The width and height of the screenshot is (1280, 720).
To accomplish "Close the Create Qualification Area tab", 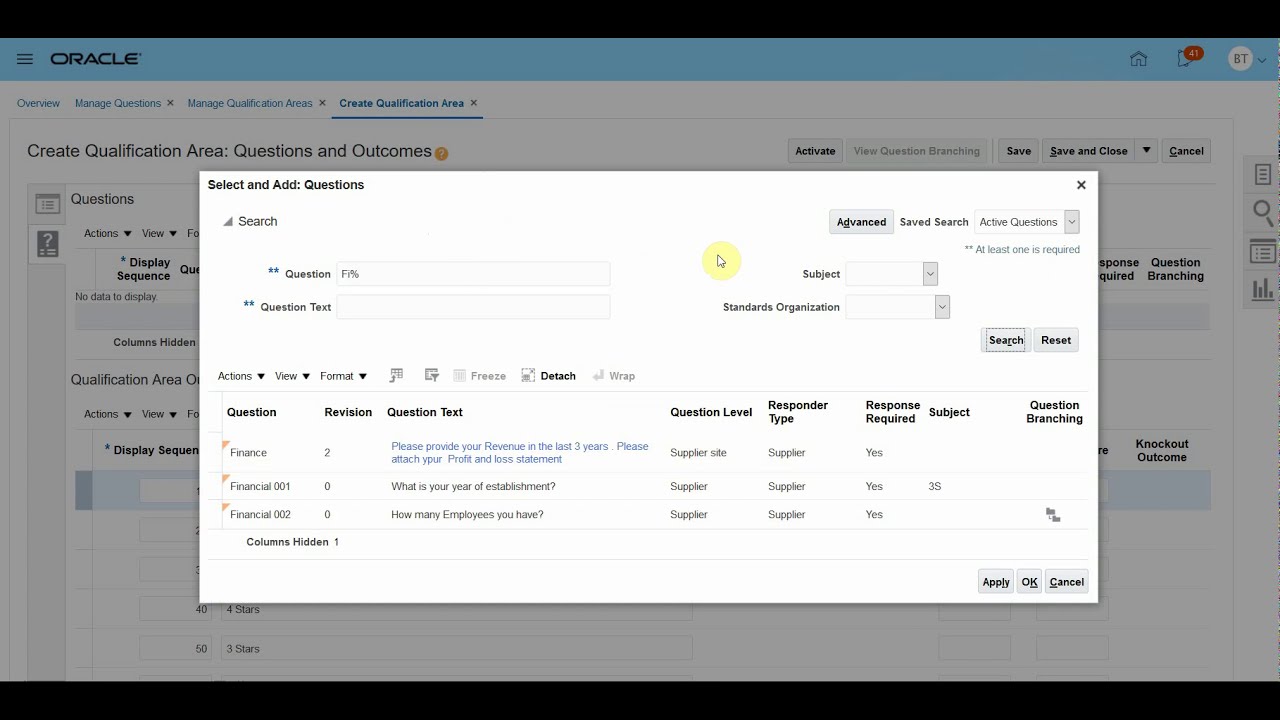I will [474, 103].
